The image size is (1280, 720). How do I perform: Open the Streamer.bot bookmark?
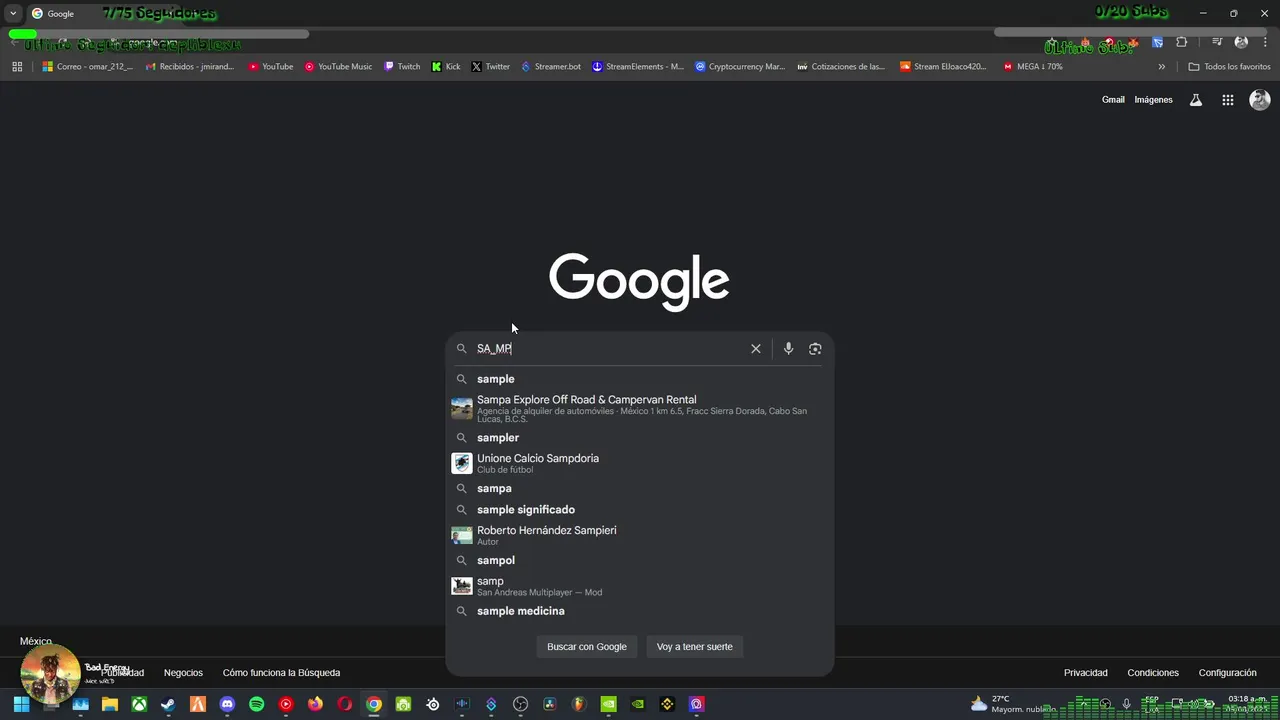point(551,67)
